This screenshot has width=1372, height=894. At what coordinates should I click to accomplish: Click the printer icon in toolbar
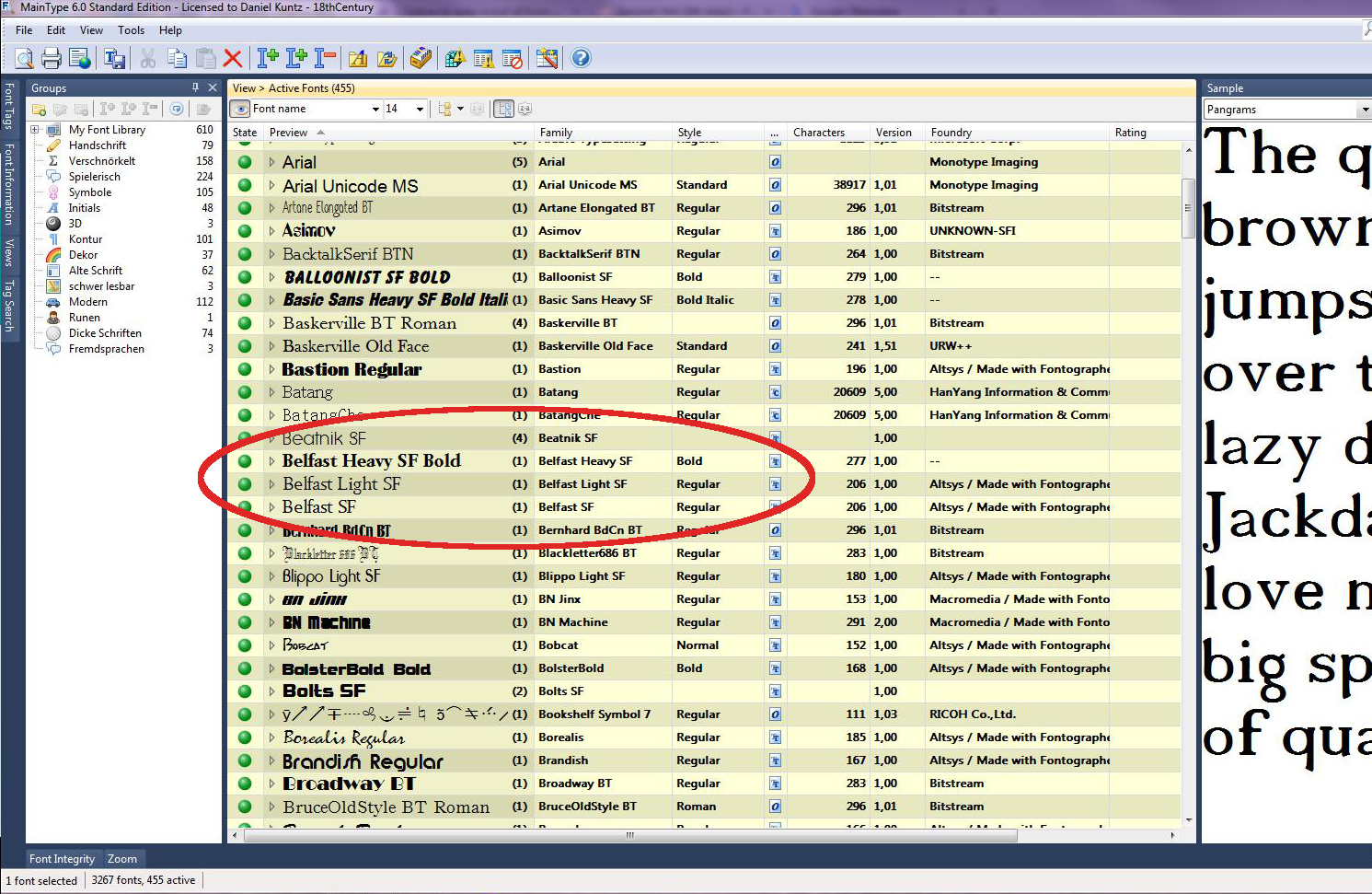pos(52,59)
